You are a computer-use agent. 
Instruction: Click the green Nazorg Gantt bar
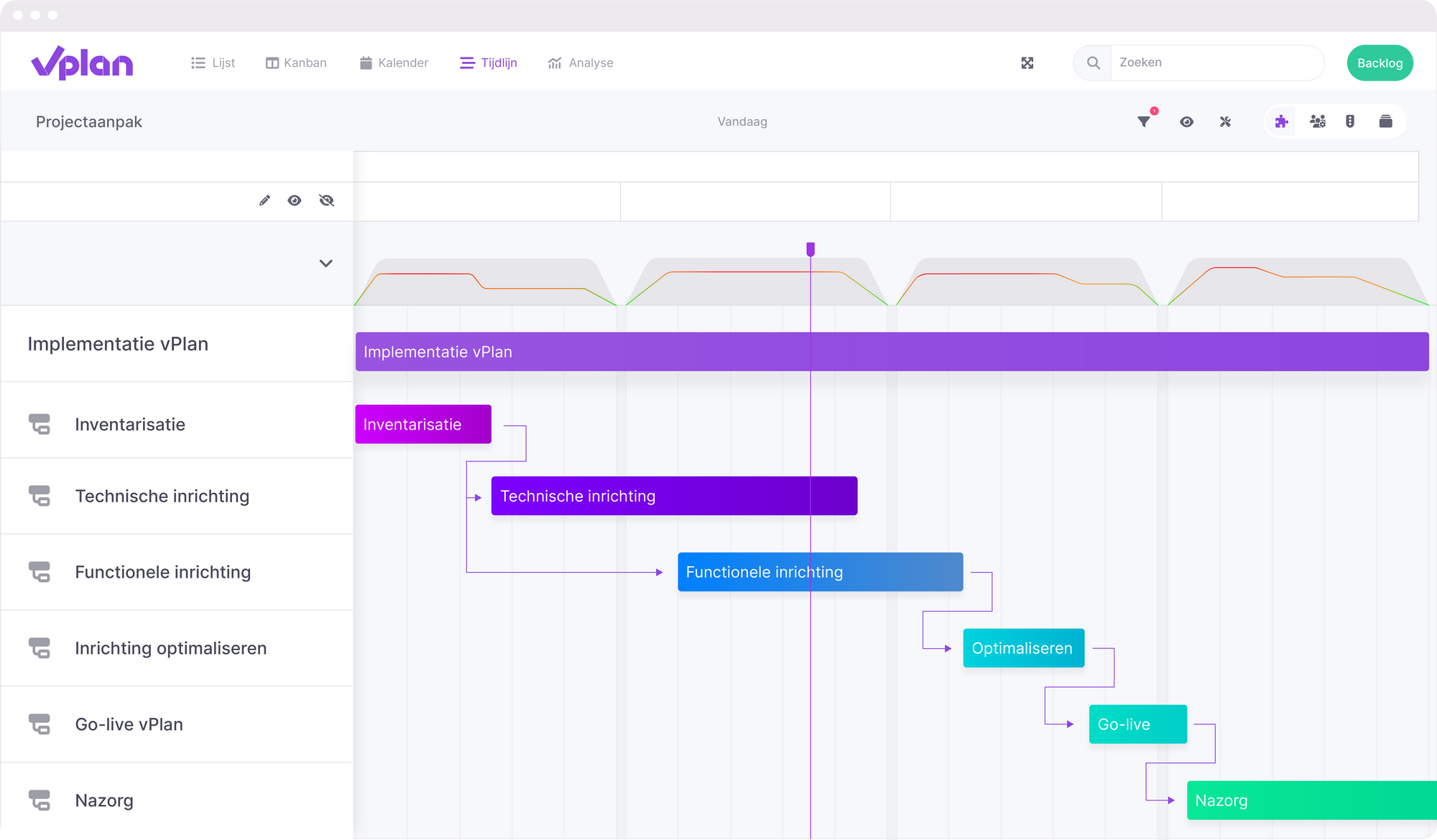pos(1311,800)
